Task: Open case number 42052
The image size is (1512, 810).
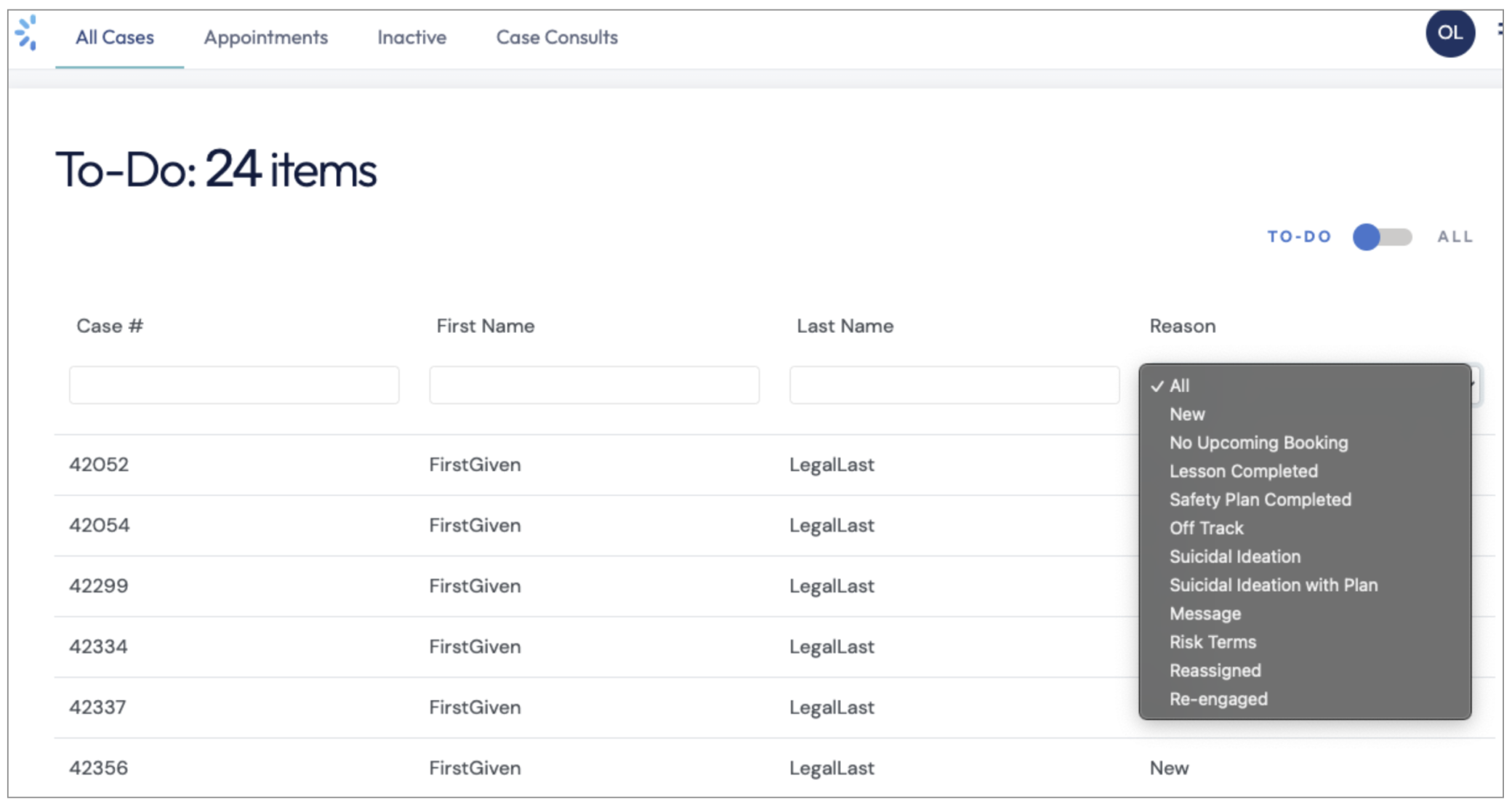Action: 99,465
